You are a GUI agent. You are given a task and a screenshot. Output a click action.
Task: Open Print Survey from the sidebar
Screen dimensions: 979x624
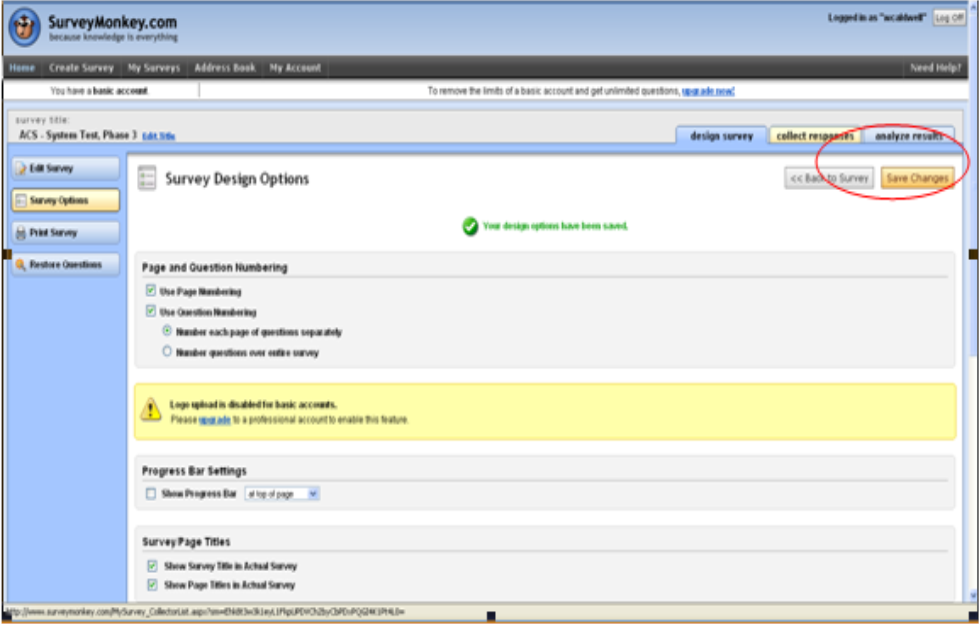[65, 232]
